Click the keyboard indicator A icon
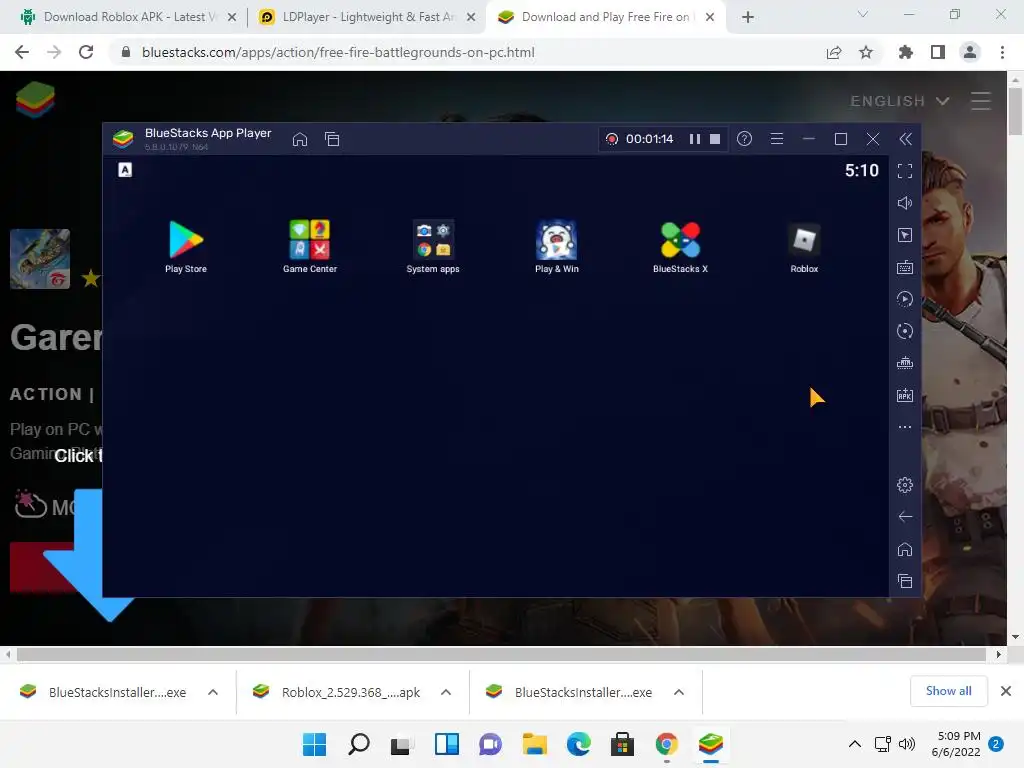This screenshot has width=1024, height=768. tap(125, 170)
